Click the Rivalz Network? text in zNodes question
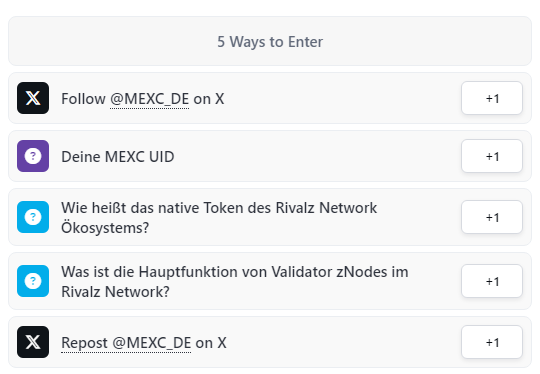This screenshot has height=374, width=540. click(x=115, y=292)
